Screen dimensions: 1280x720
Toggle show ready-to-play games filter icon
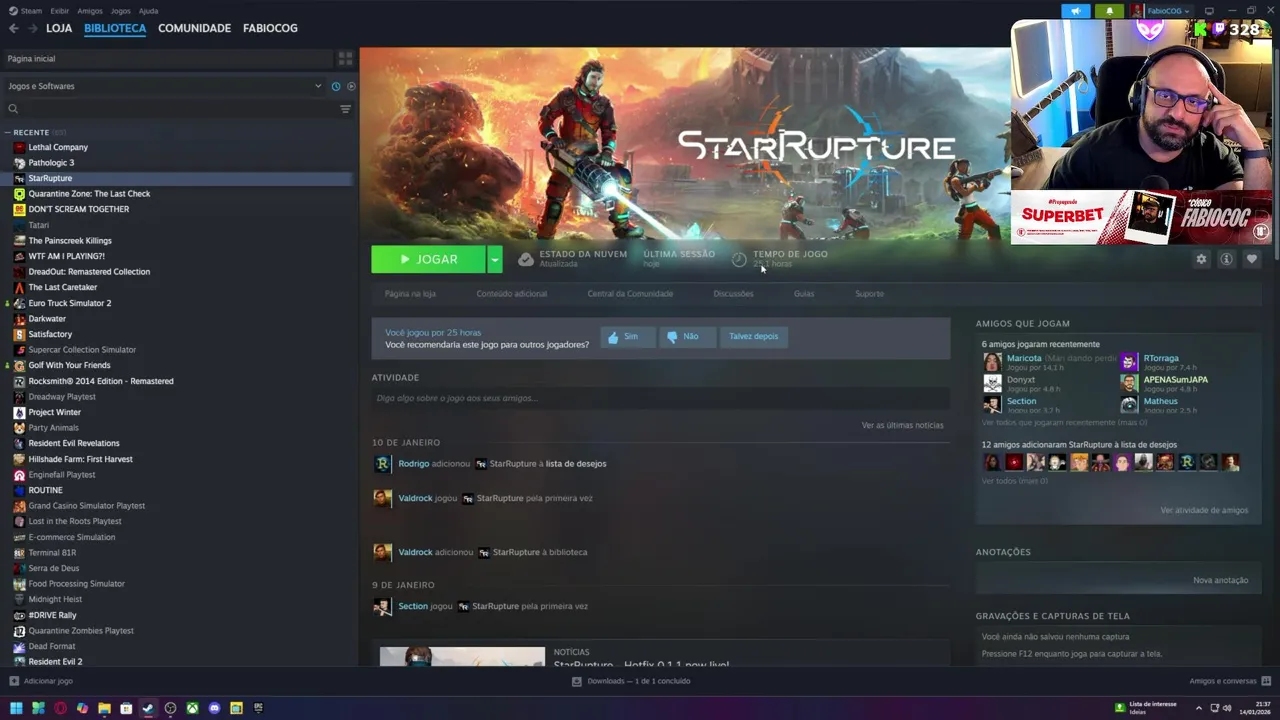(x=351, y=86)
